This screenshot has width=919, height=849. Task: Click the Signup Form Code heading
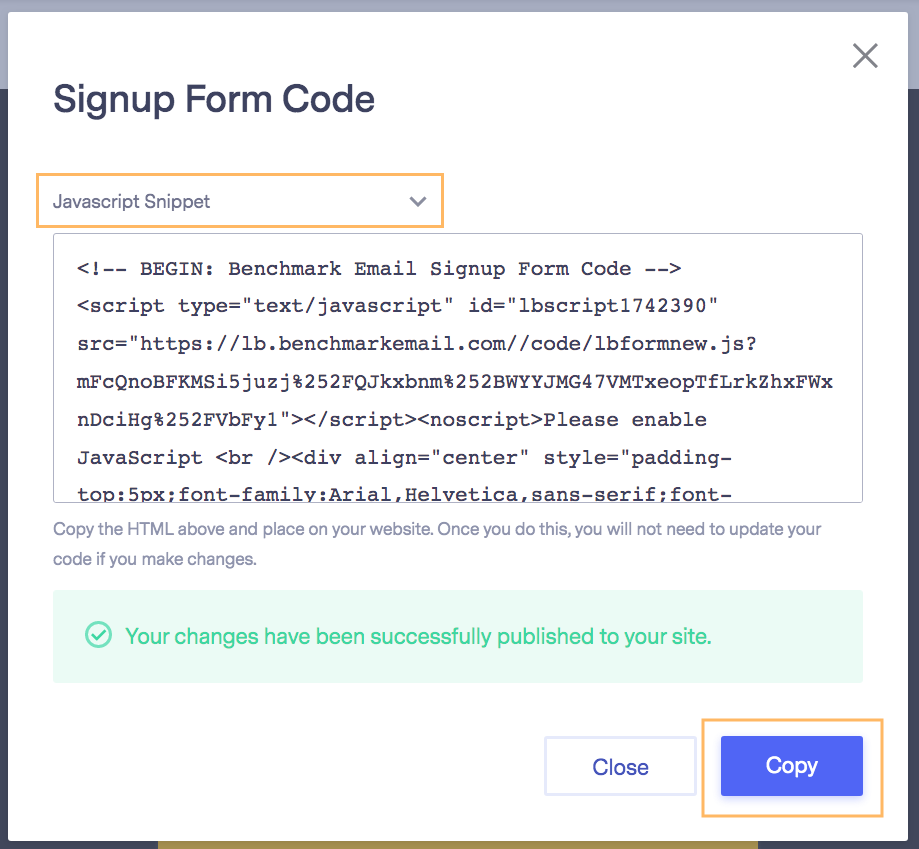(214, 100)
